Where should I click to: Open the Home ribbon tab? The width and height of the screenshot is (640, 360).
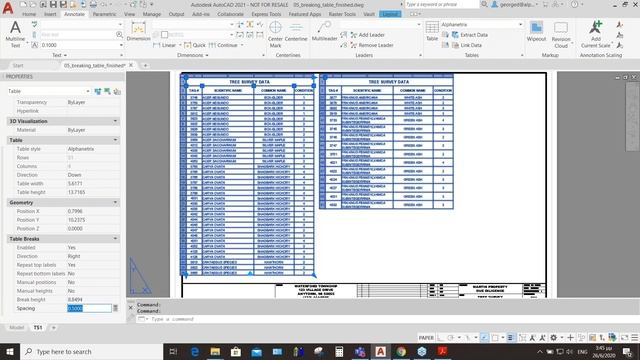(29, 14)
